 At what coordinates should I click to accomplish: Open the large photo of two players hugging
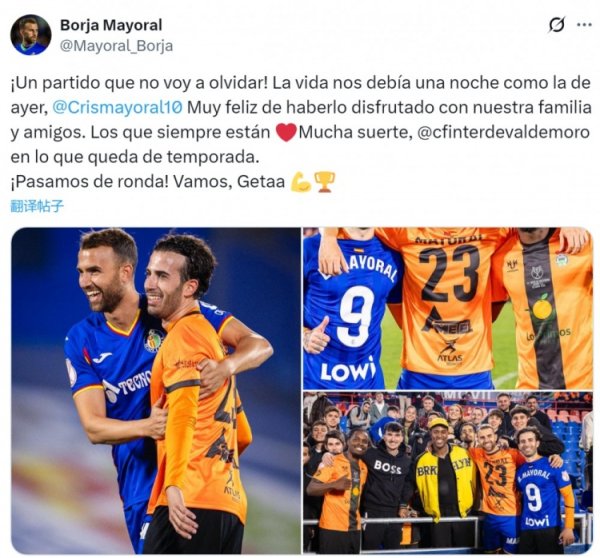pos(156,391)
